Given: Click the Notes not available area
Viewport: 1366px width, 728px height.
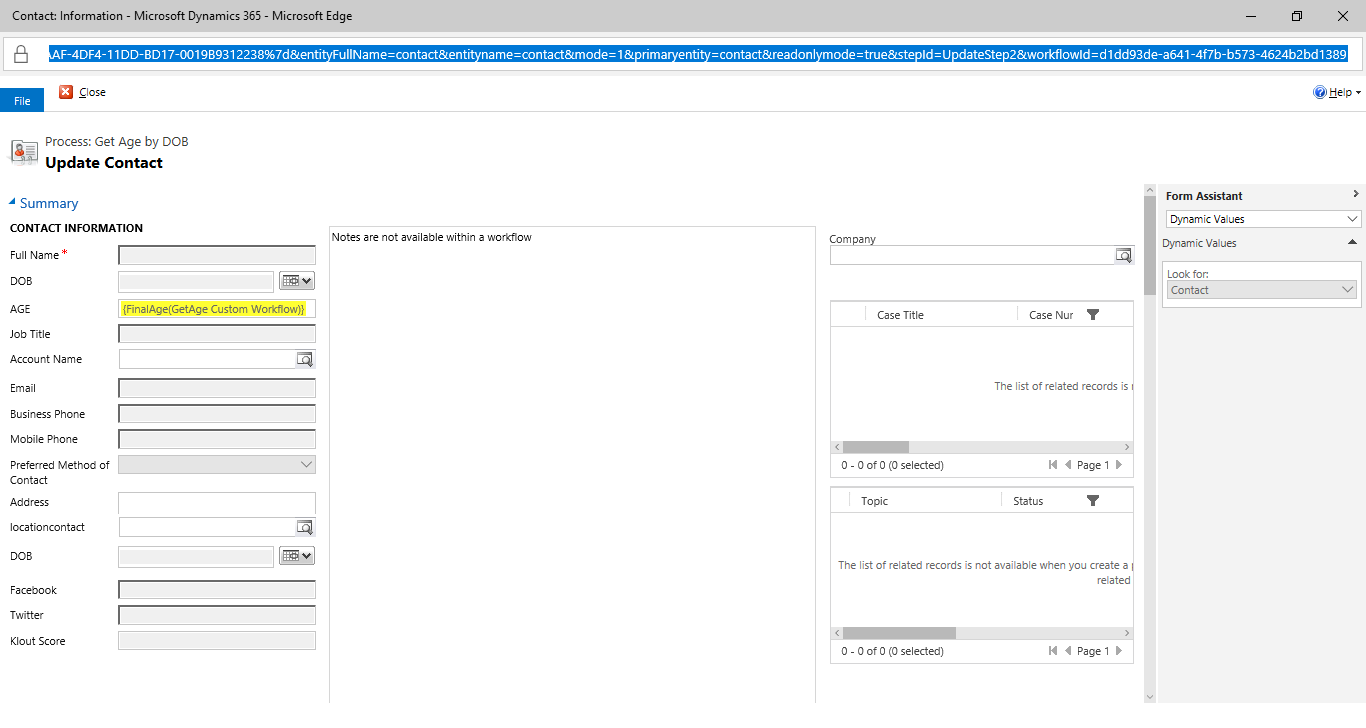Looking at the screenshot, I should 572,465.
